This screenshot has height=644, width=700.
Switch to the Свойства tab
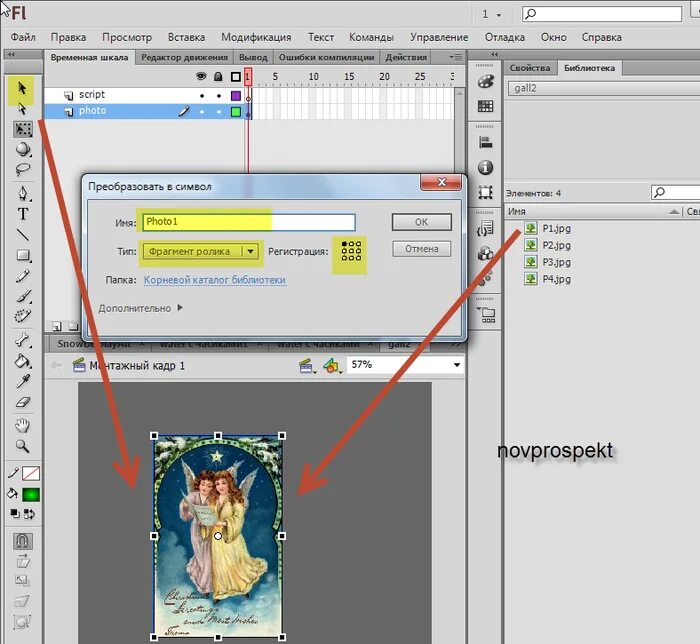coord(530,68)
